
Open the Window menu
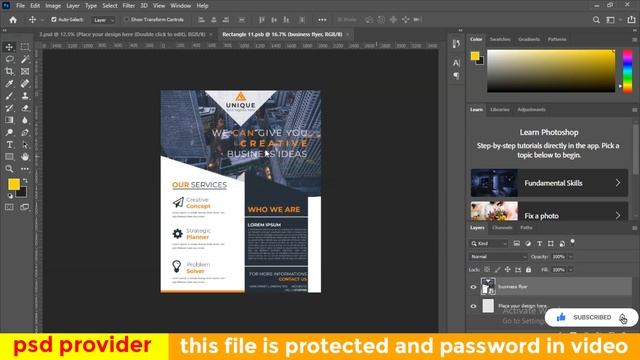180,6
